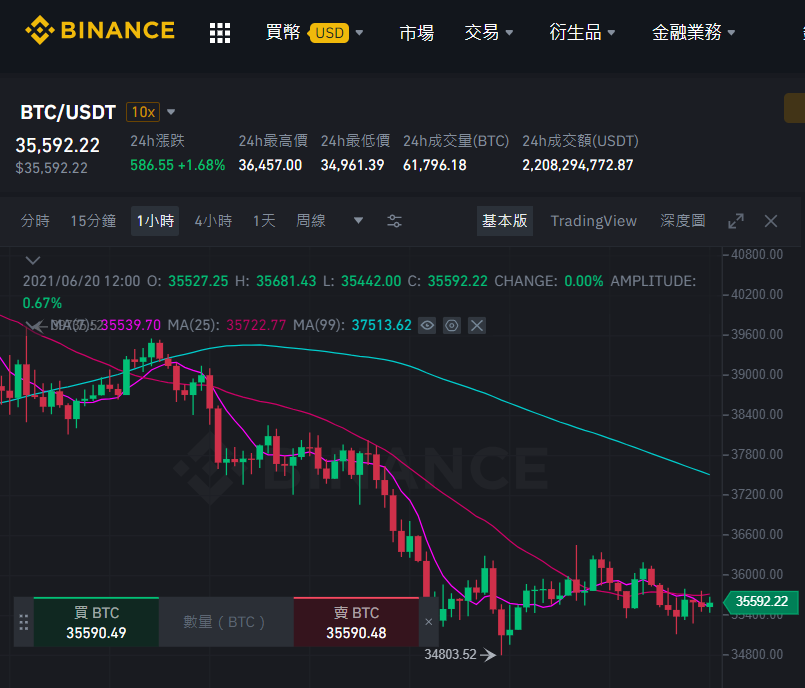This screenshot has height=688, width=805.
Task: Click the USD currency badge
Action: coord(329,33)
